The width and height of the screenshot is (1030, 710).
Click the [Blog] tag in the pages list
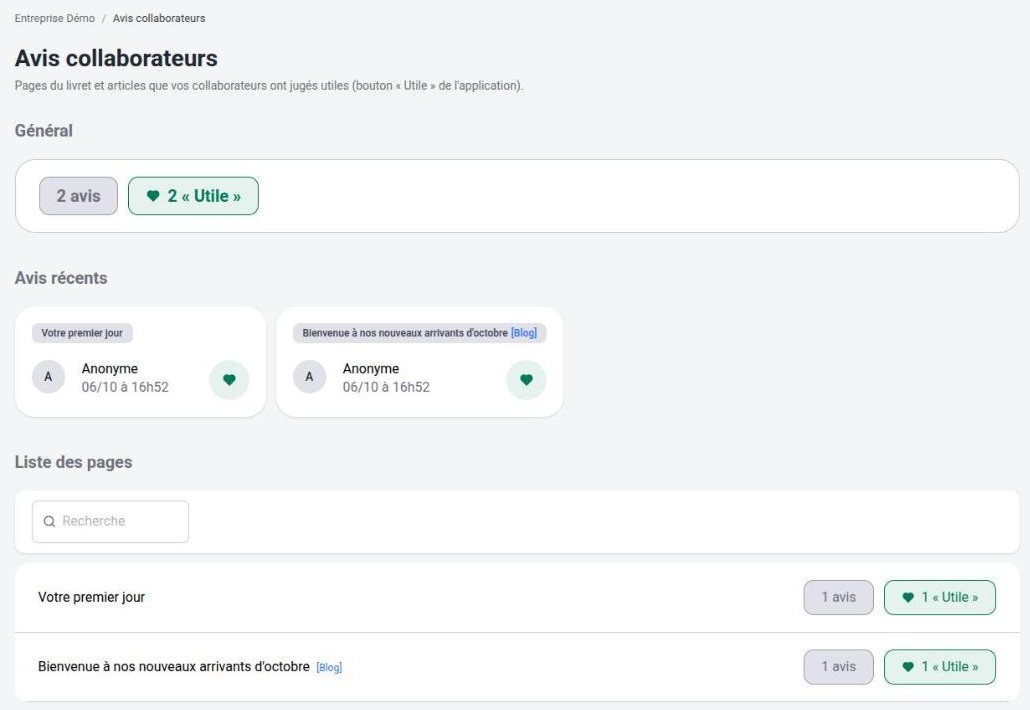329,667
